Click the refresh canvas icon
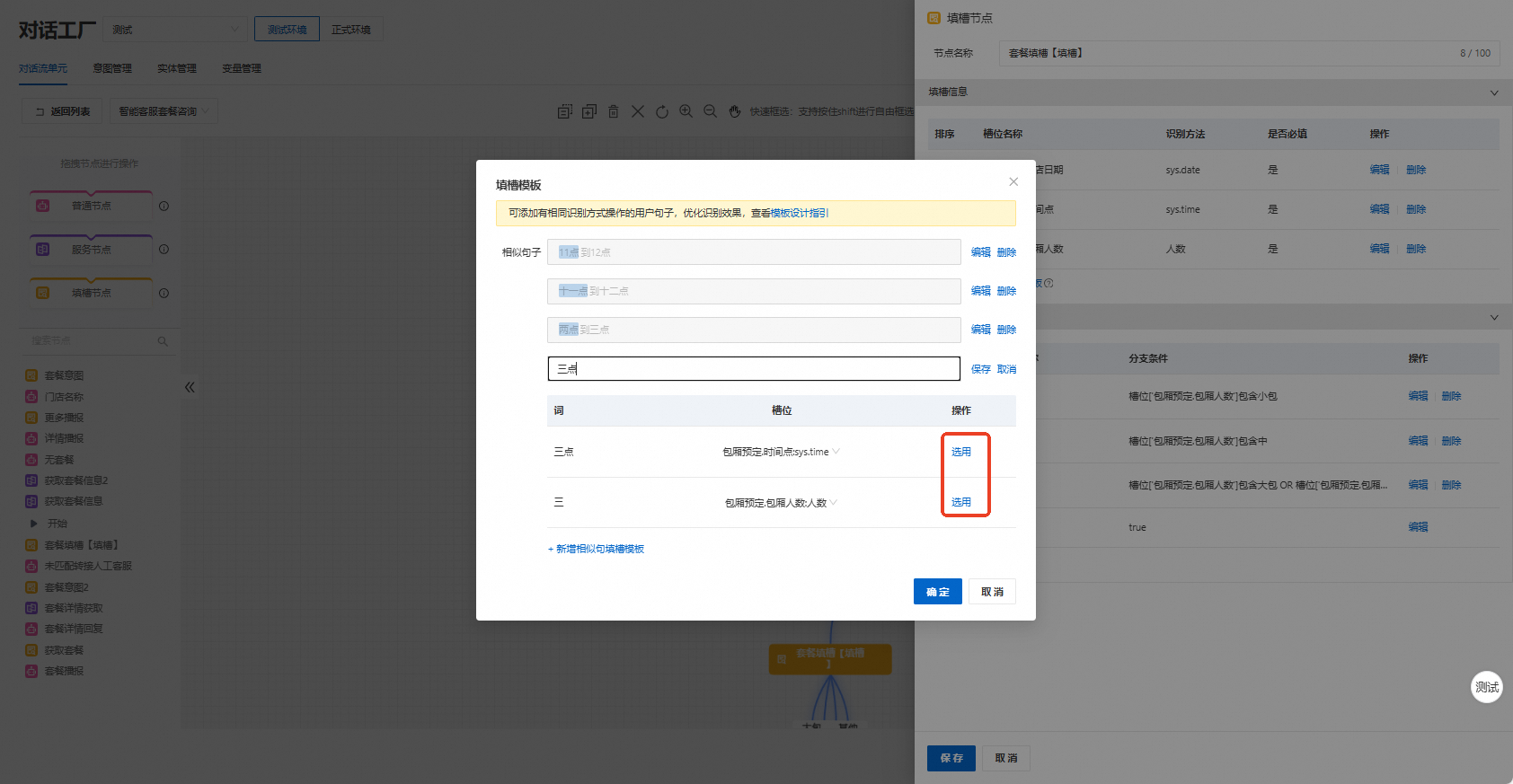 (662, 111)
